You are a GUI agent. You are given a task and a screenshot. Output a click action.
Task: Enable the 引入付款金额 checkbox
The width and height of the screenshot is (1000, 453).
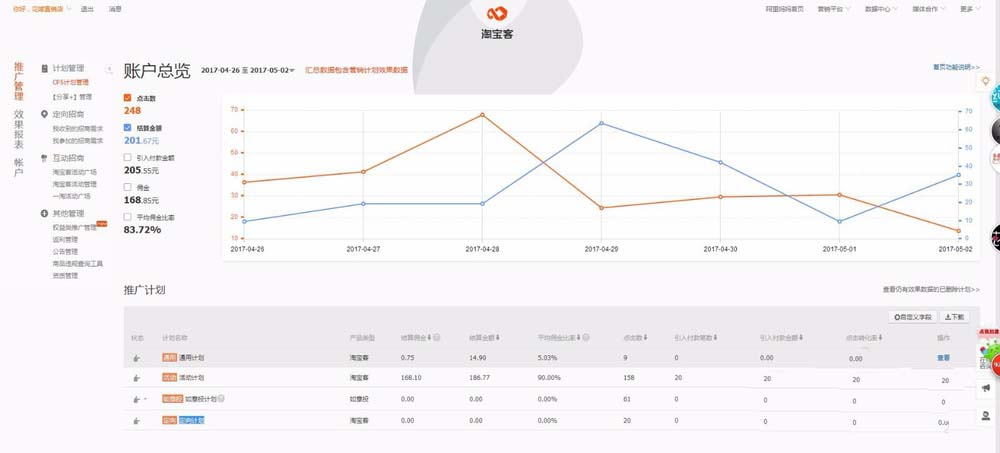[128, 157]
